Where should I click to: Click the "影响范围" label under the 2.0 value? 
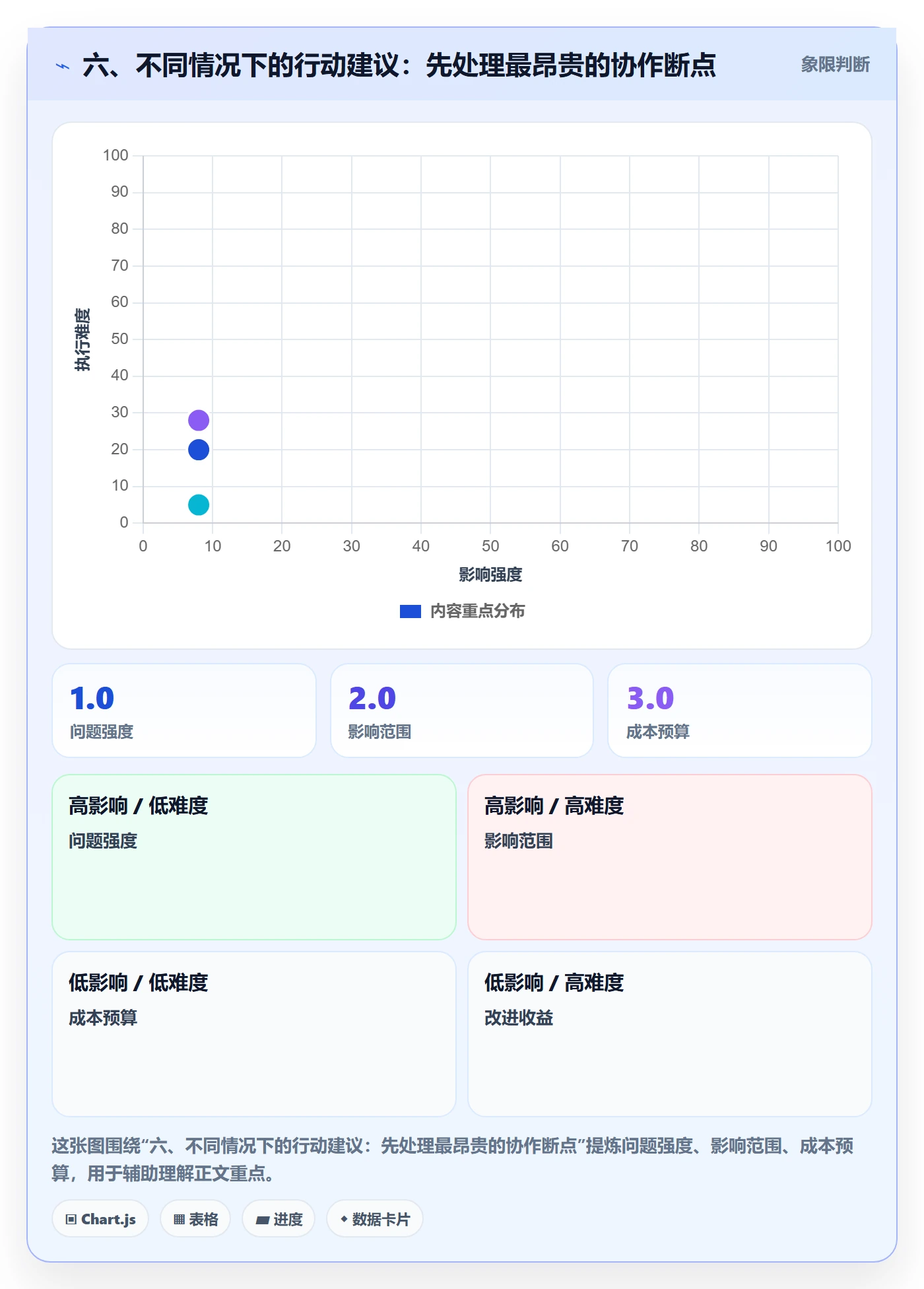(x=379, y=732)
